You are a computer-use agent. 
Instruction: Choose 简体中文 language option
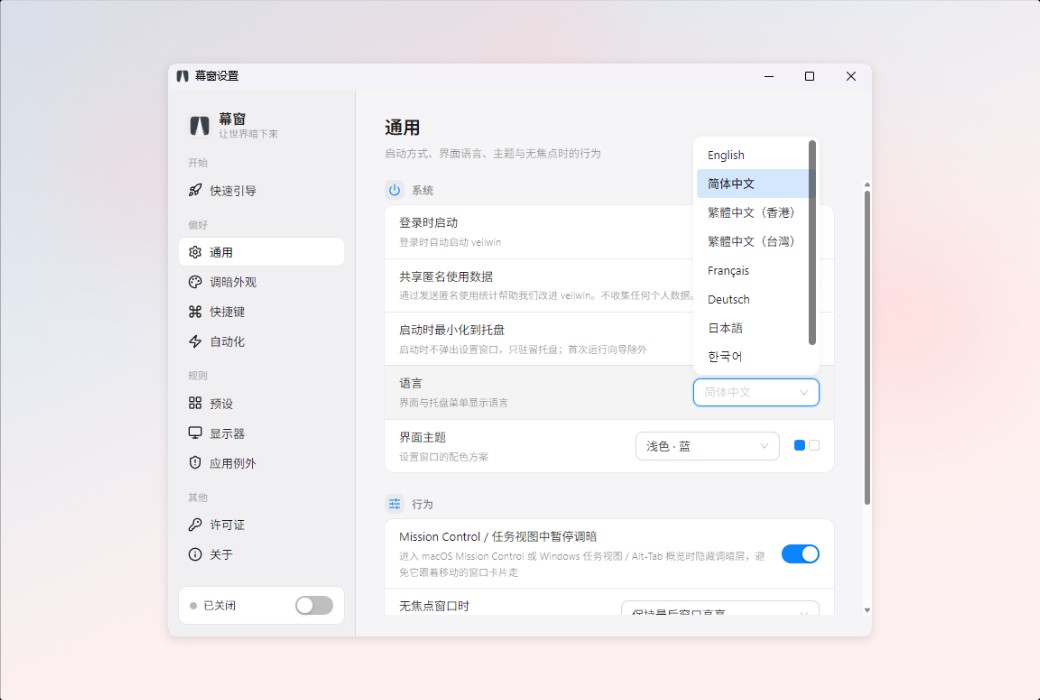click(x=753, y=184)
